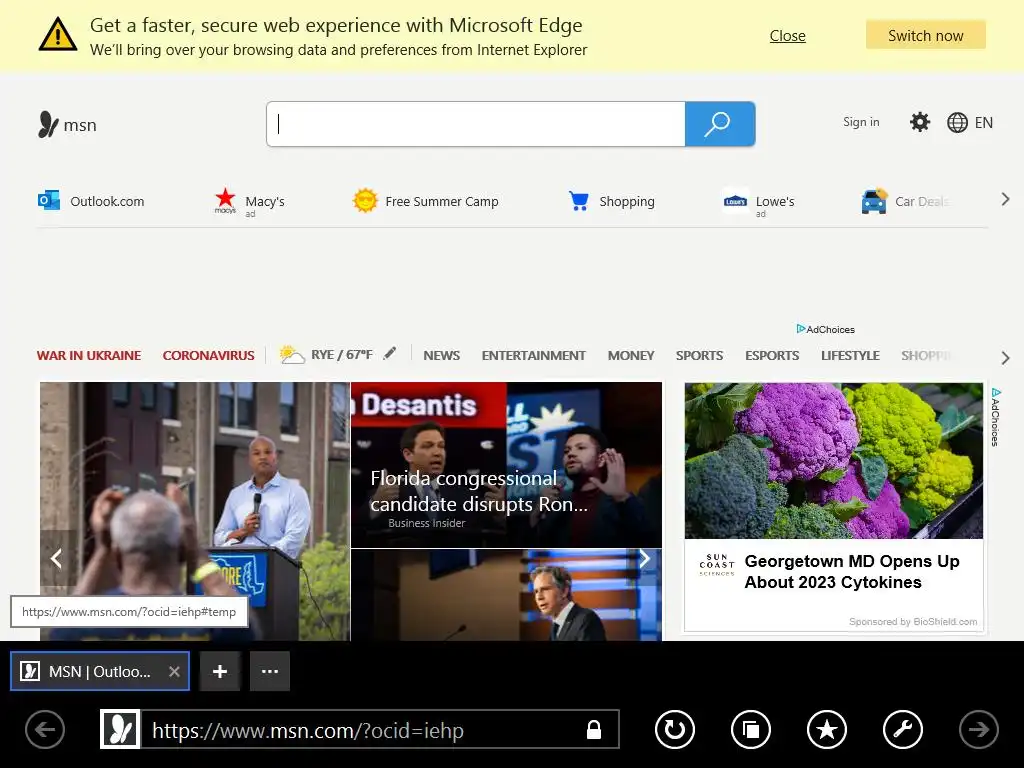Click the Shopping cart icon
Screen dimensions: 1024x768
click(x=579, y=200)
